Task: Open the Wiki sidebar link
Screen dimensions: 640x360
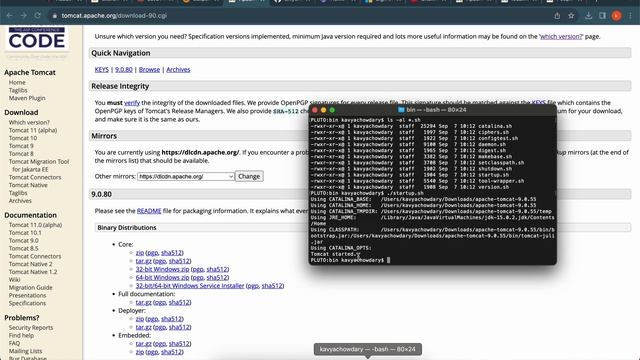Action: click(x=14, y=280)
